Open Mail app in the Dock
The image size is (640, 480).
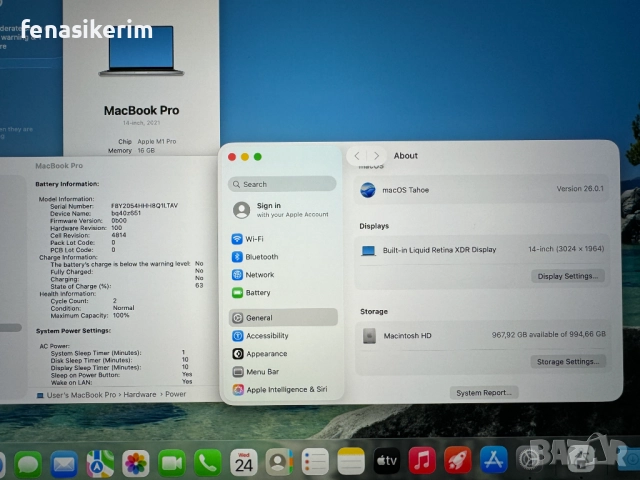tap(64, 464)
